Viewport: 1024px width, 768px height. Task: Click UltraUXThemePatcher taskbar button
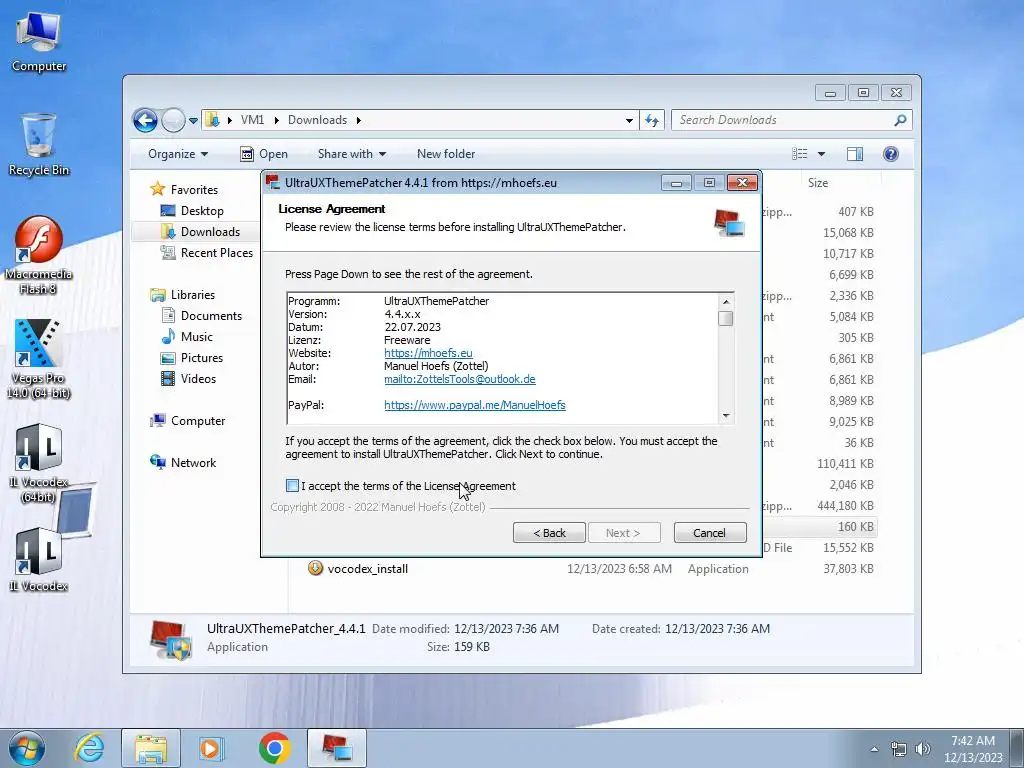click(337, 748)
